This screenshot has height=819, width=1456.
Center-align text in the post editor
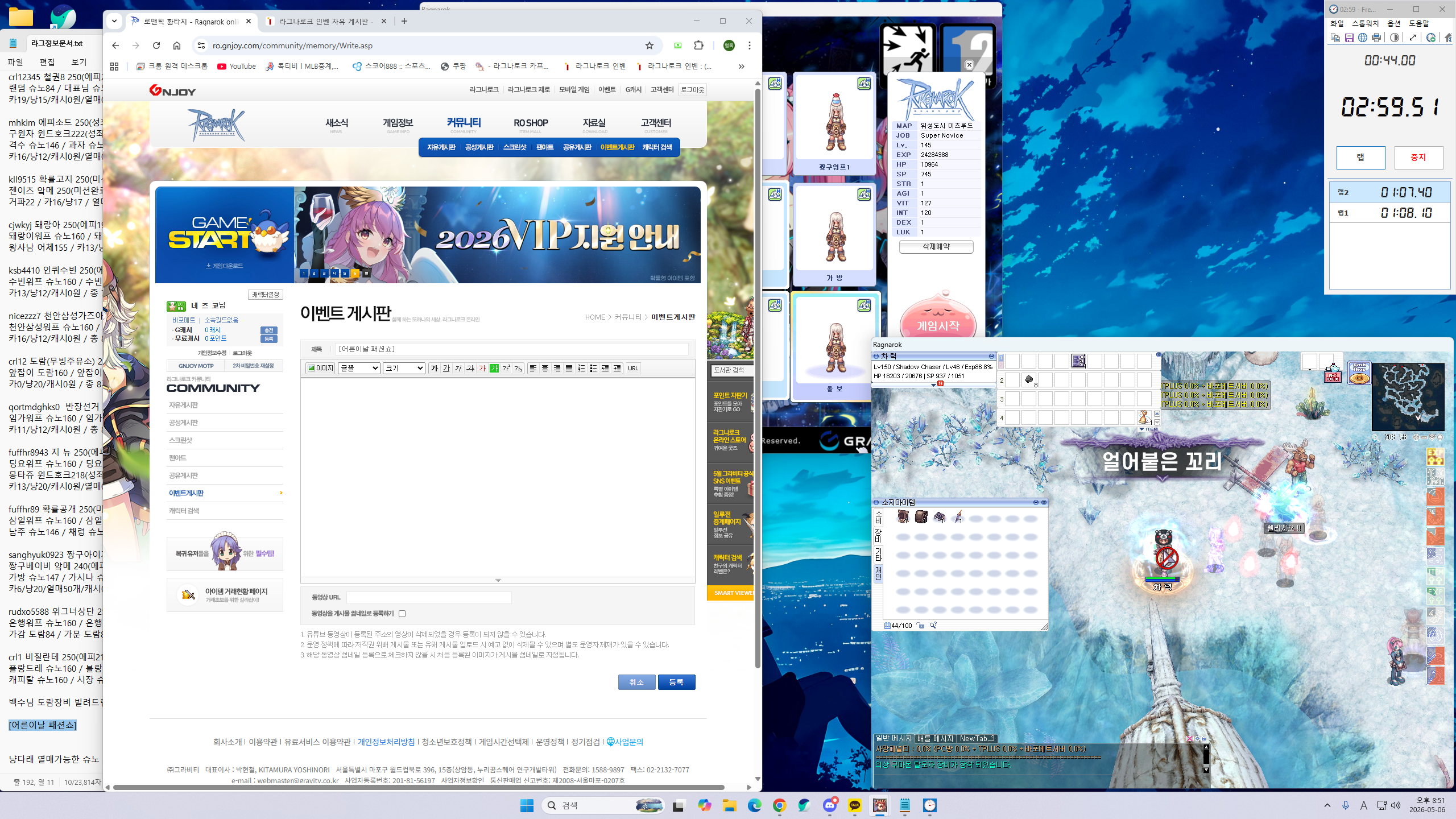pyautogui.click(x=545, y=368)
